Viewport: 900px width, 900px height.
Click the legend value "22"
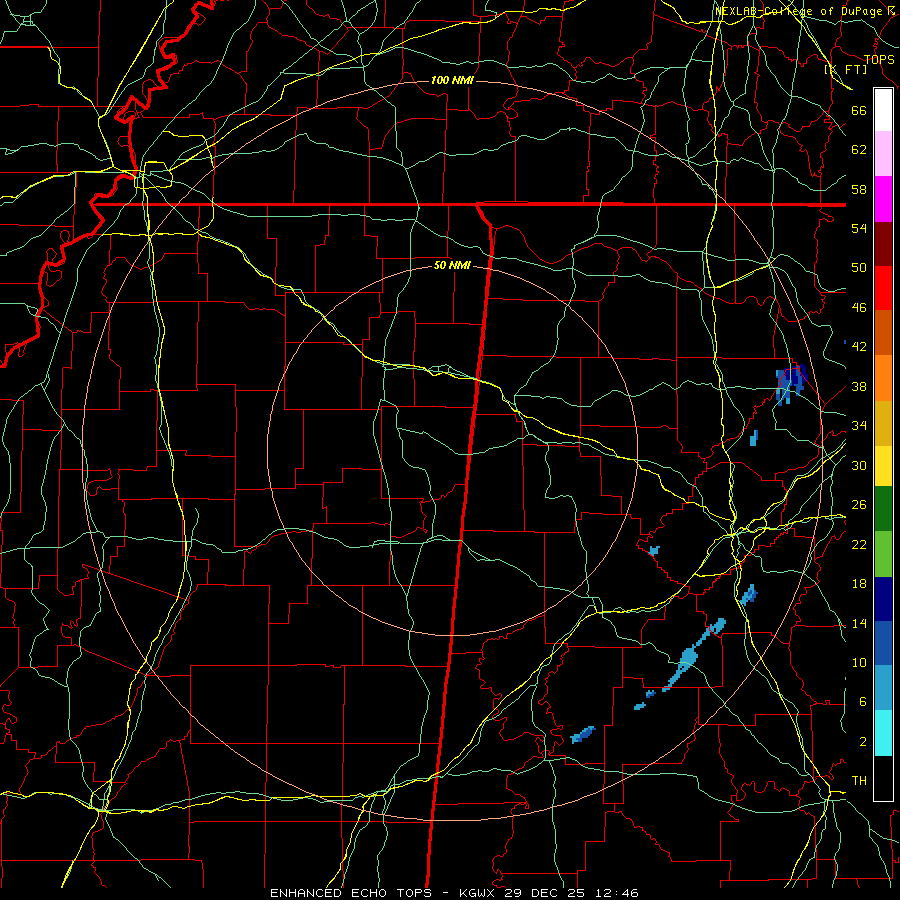(x=859, y=544)
